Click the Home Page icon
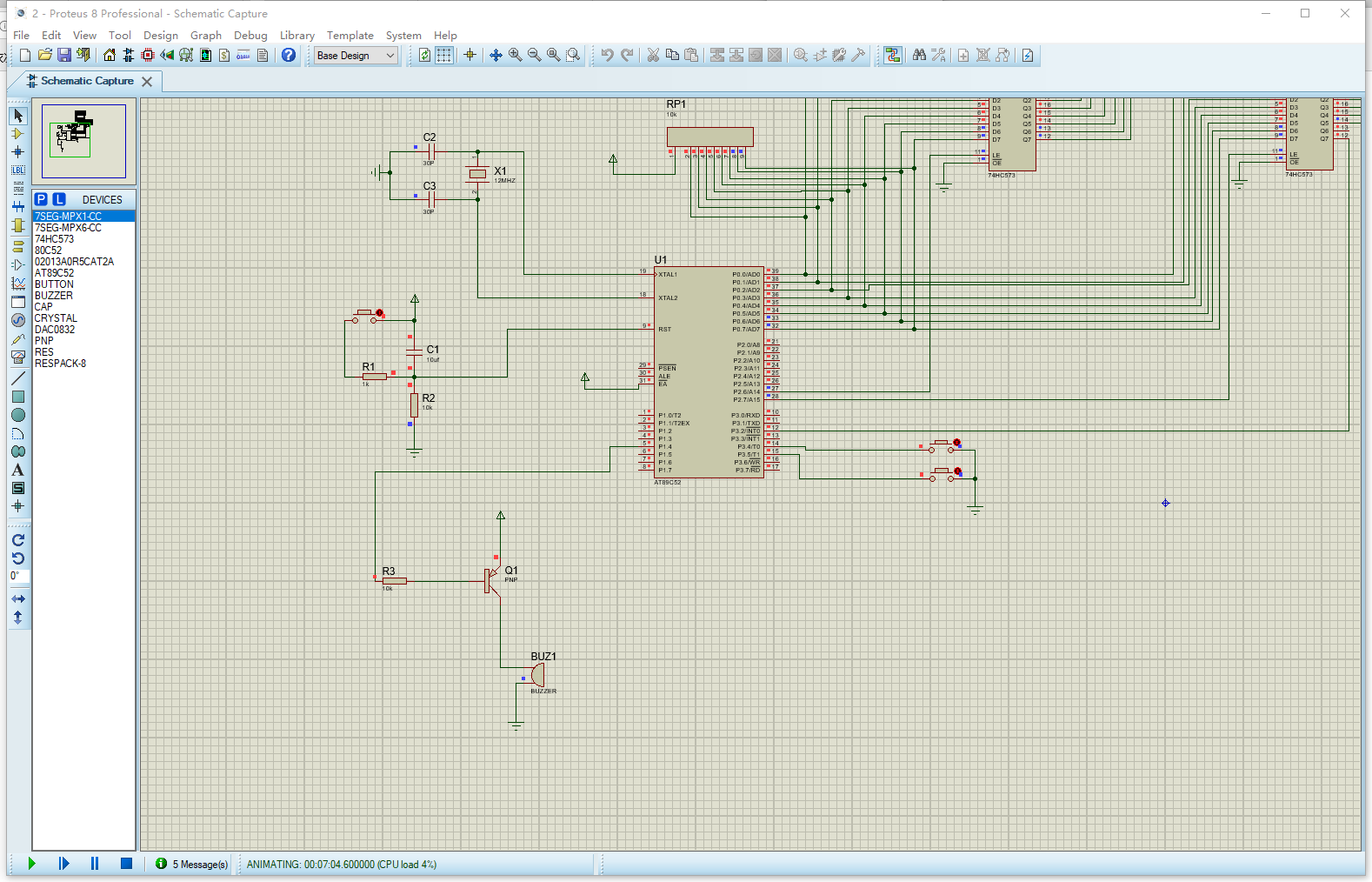 point(110,55)
